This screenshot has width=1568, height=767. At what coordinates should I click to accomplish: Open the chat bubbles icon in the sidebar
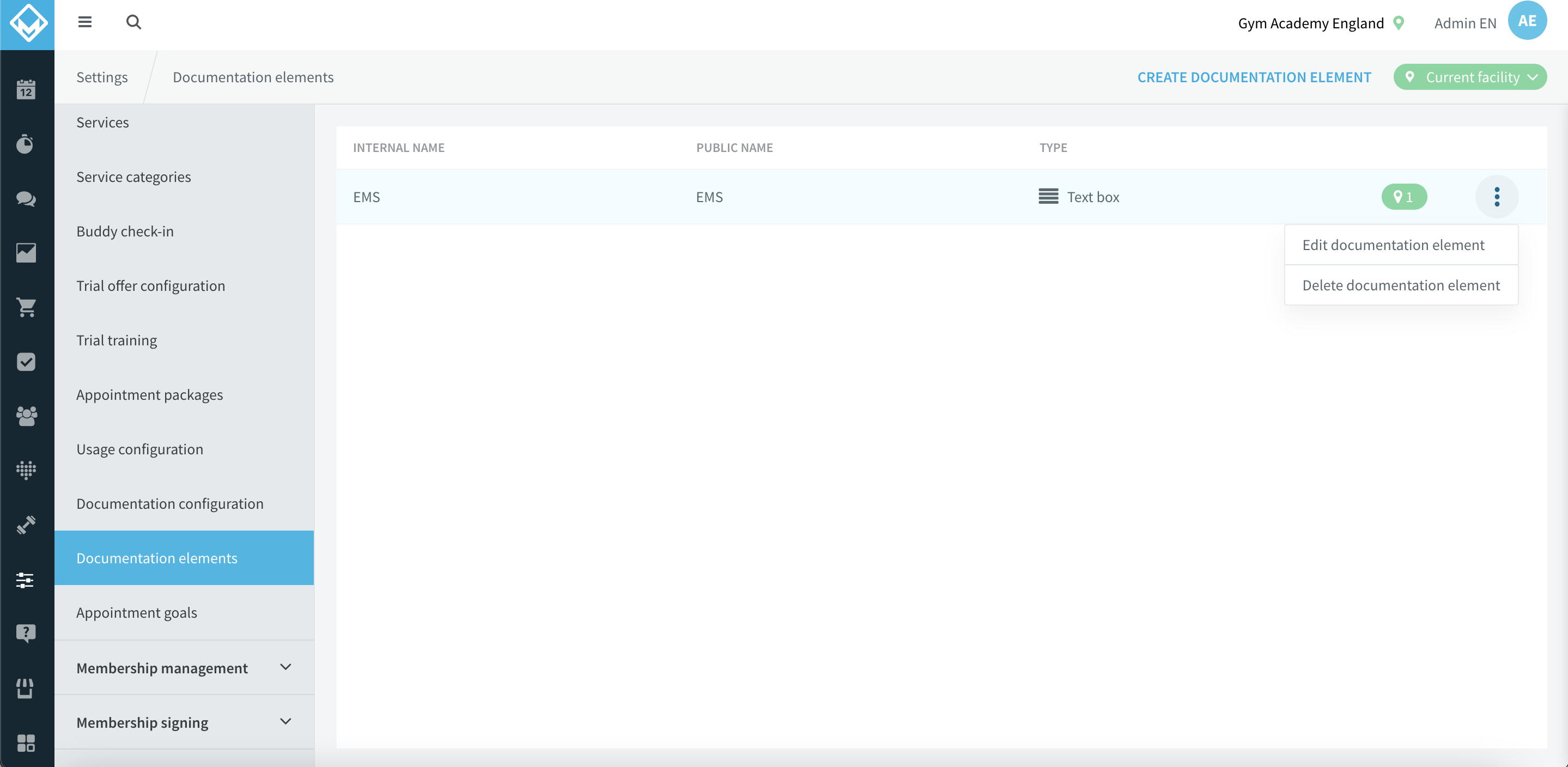[26, 198]
